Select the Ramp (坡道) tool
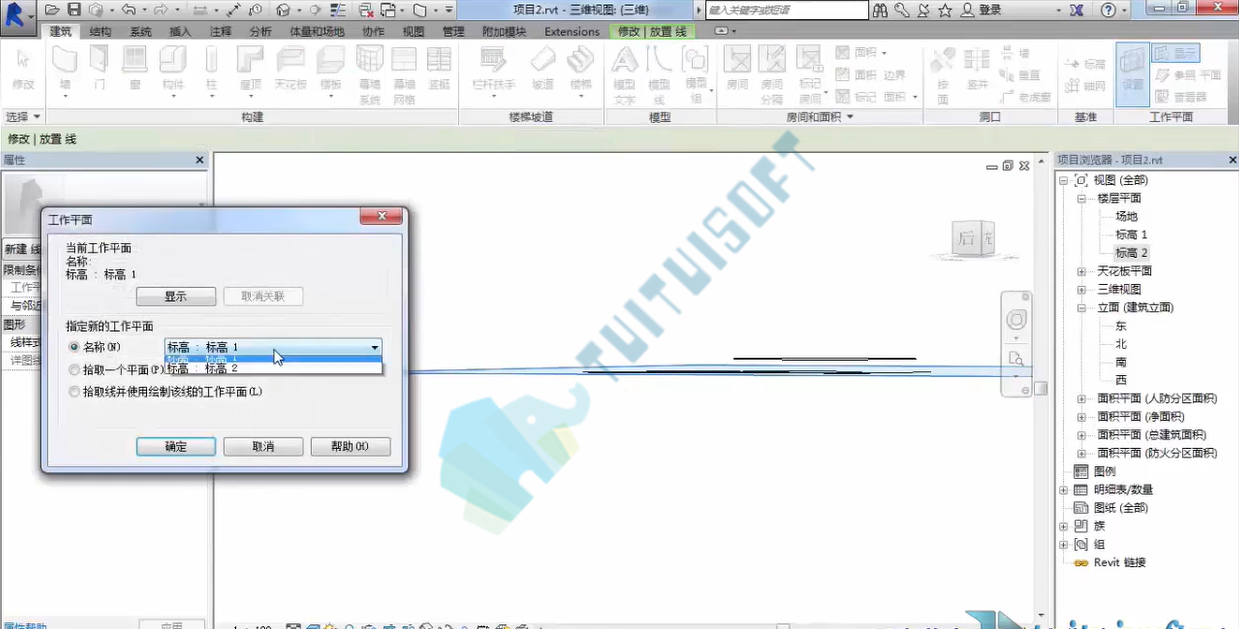1239x629 pixels. [542, 70]
